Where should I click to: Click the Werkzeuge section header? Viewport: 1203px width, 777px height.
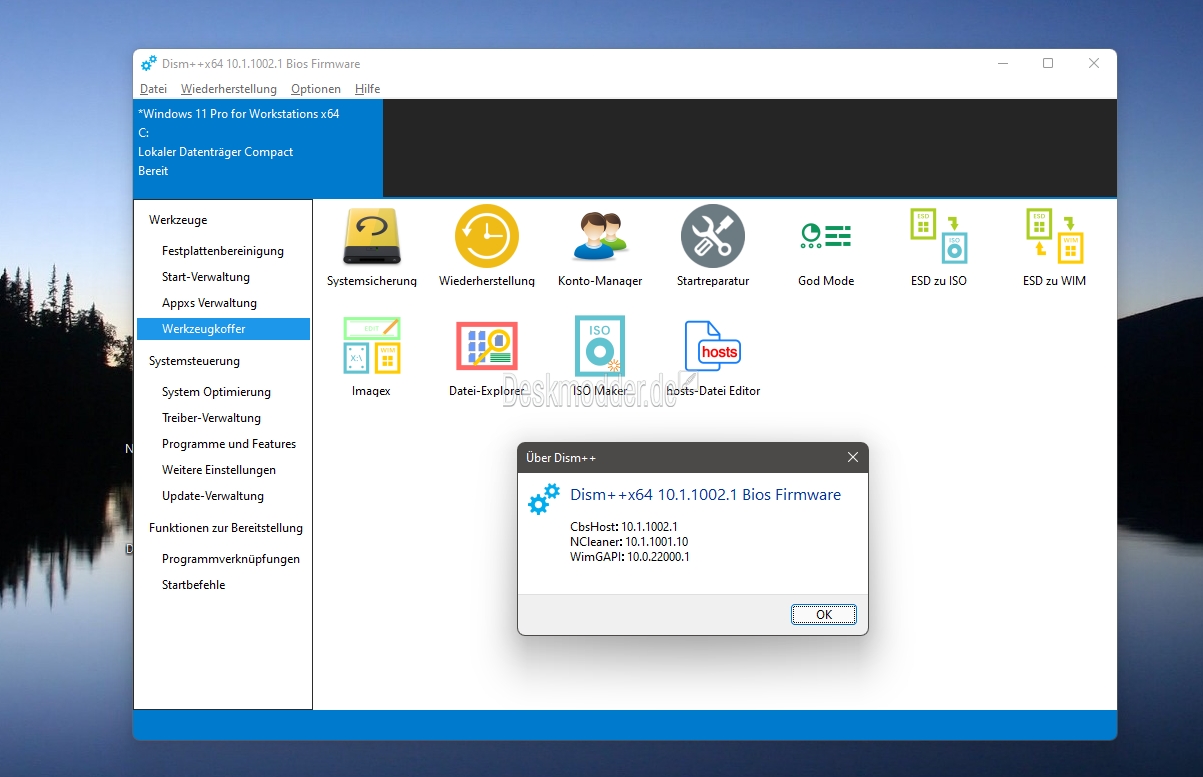tap(178, 220)
